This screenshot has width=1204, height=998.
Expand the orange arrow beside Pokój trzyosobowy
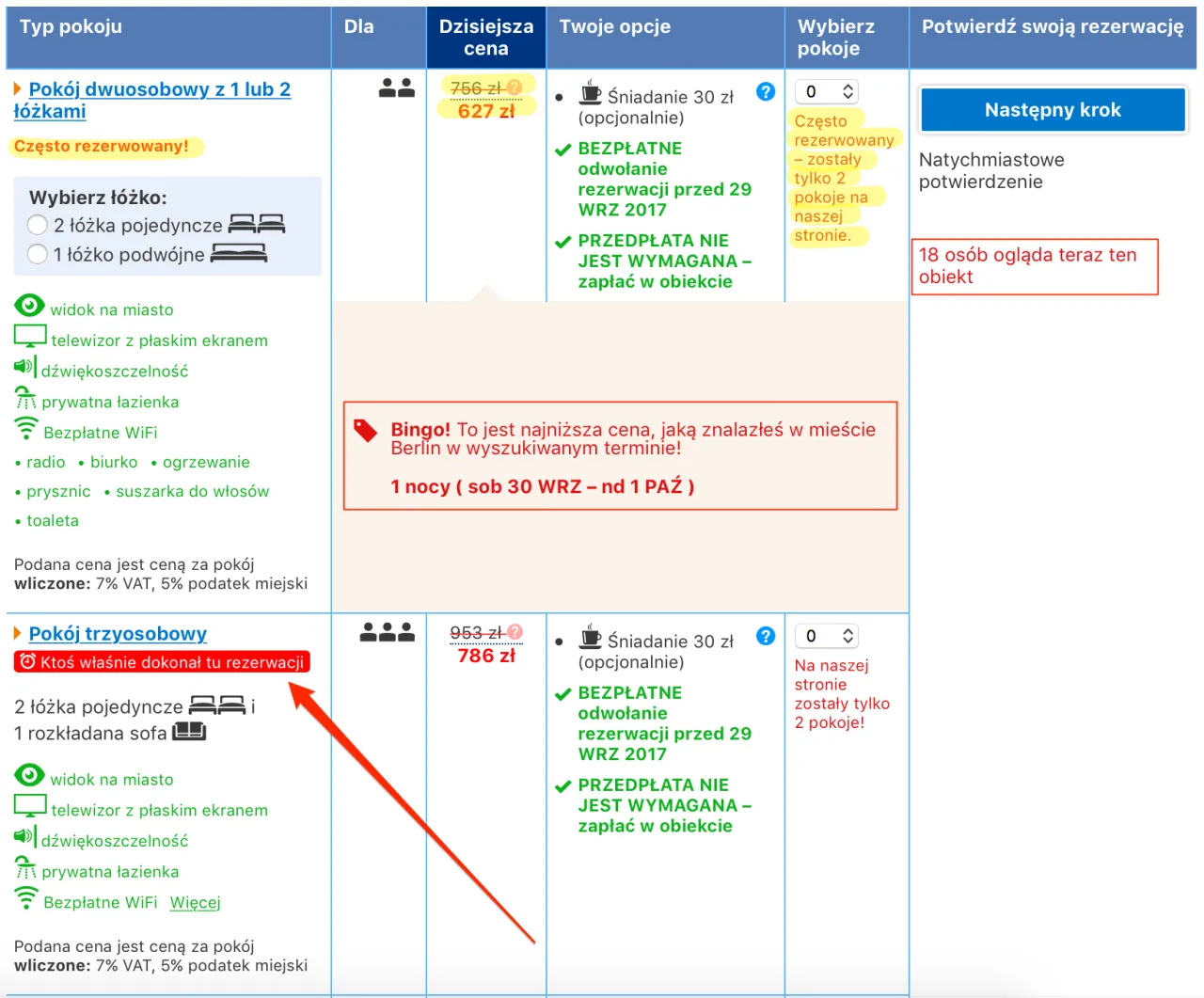coord(18,634)
